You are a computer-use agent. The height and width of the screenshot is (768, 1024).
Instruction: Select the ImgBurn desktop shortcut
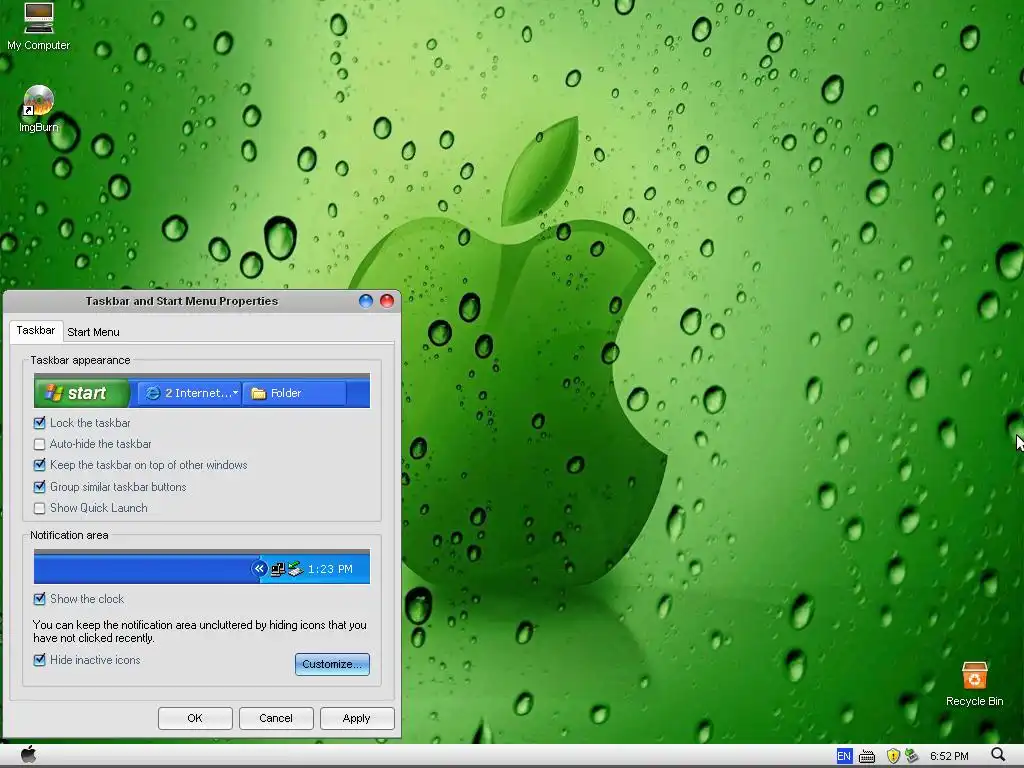coord(39,110)
